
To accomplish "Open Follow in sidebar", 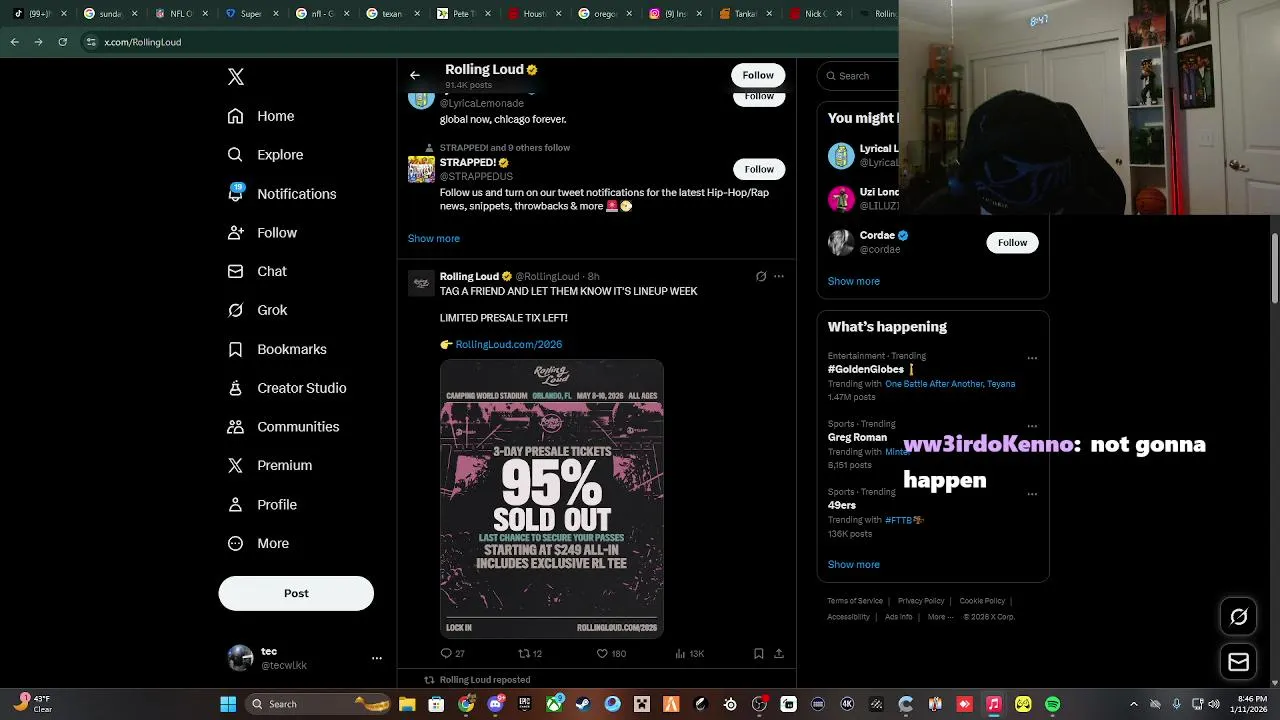I will pyautogui.click(x=262, y=233).
